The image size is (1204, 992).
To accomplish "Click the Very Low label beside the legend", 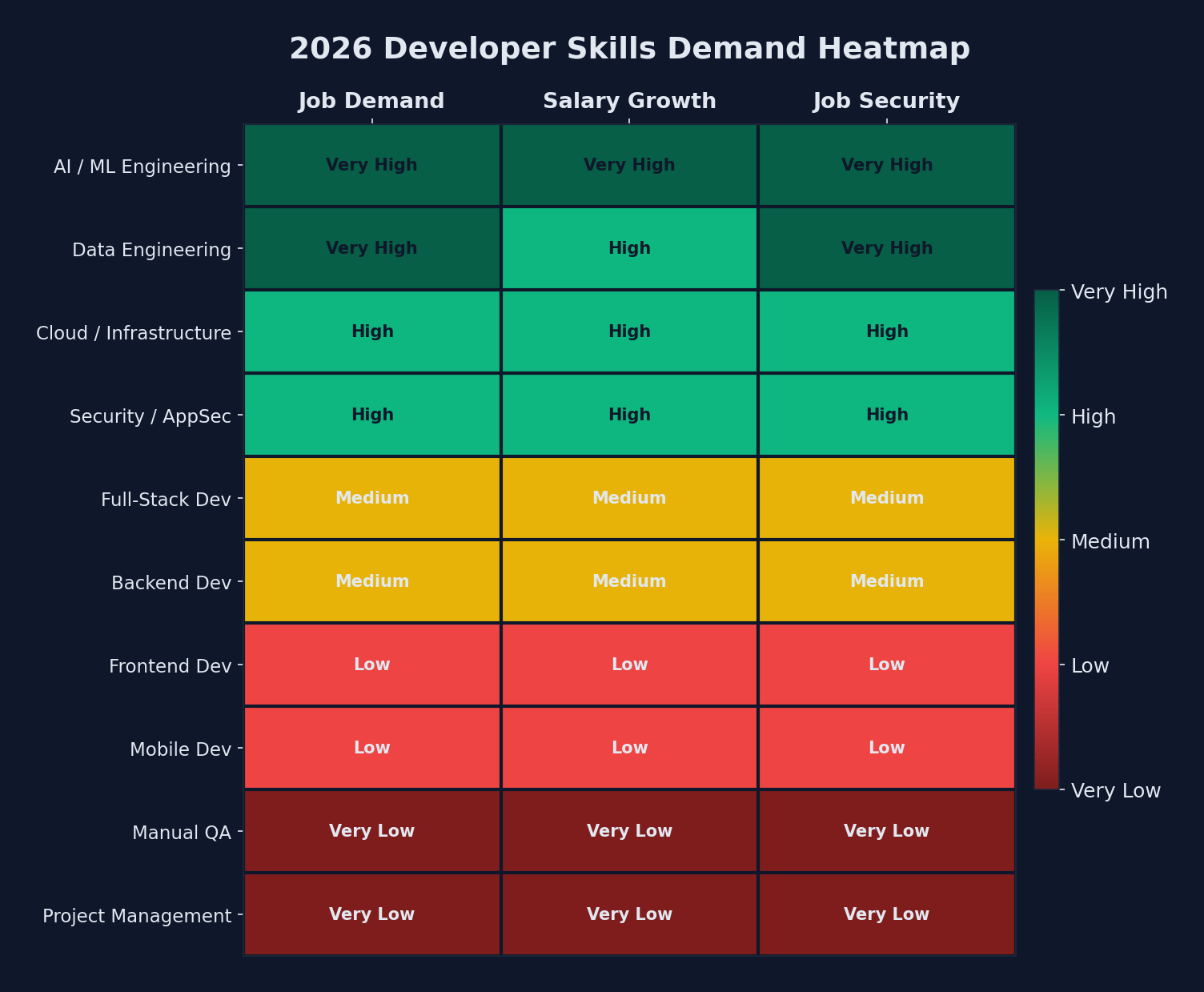I will [1114, 791].
